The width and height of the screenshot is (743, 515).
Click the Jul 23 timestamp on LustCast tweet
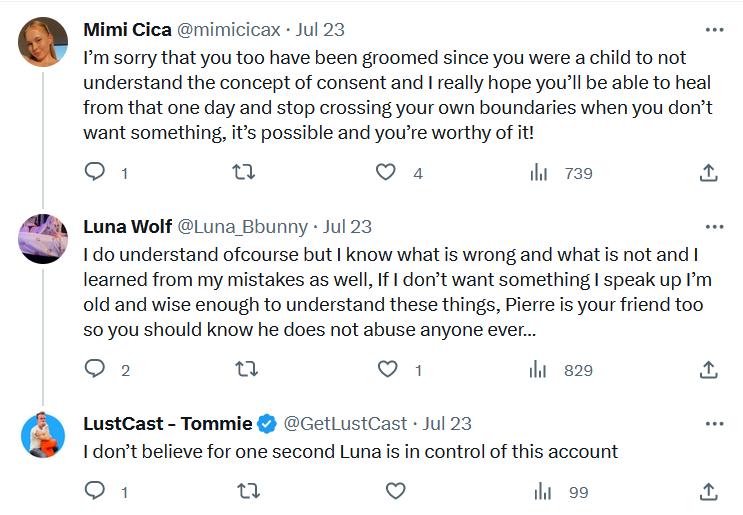pyautogui.click(x=448, y=424)
